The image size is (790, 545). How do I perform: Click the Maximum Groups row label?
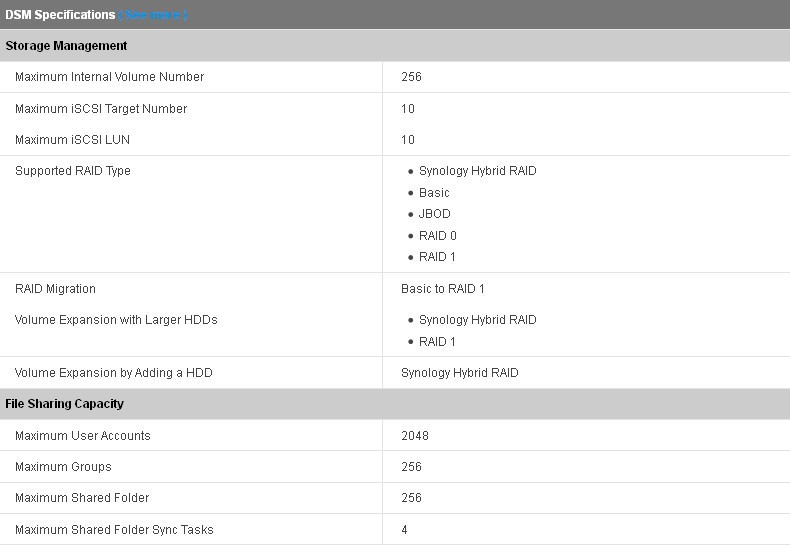tap(63, 467)
